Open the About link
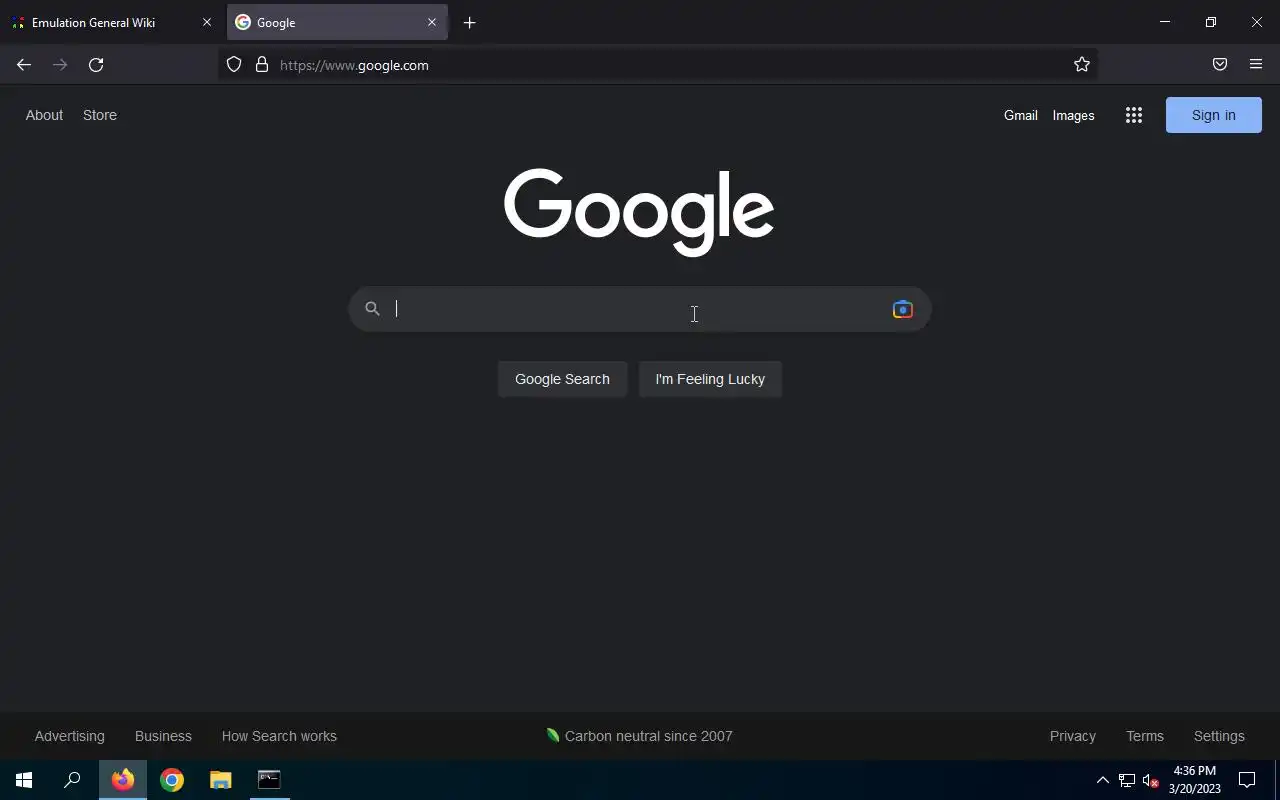 click(44, 115)
